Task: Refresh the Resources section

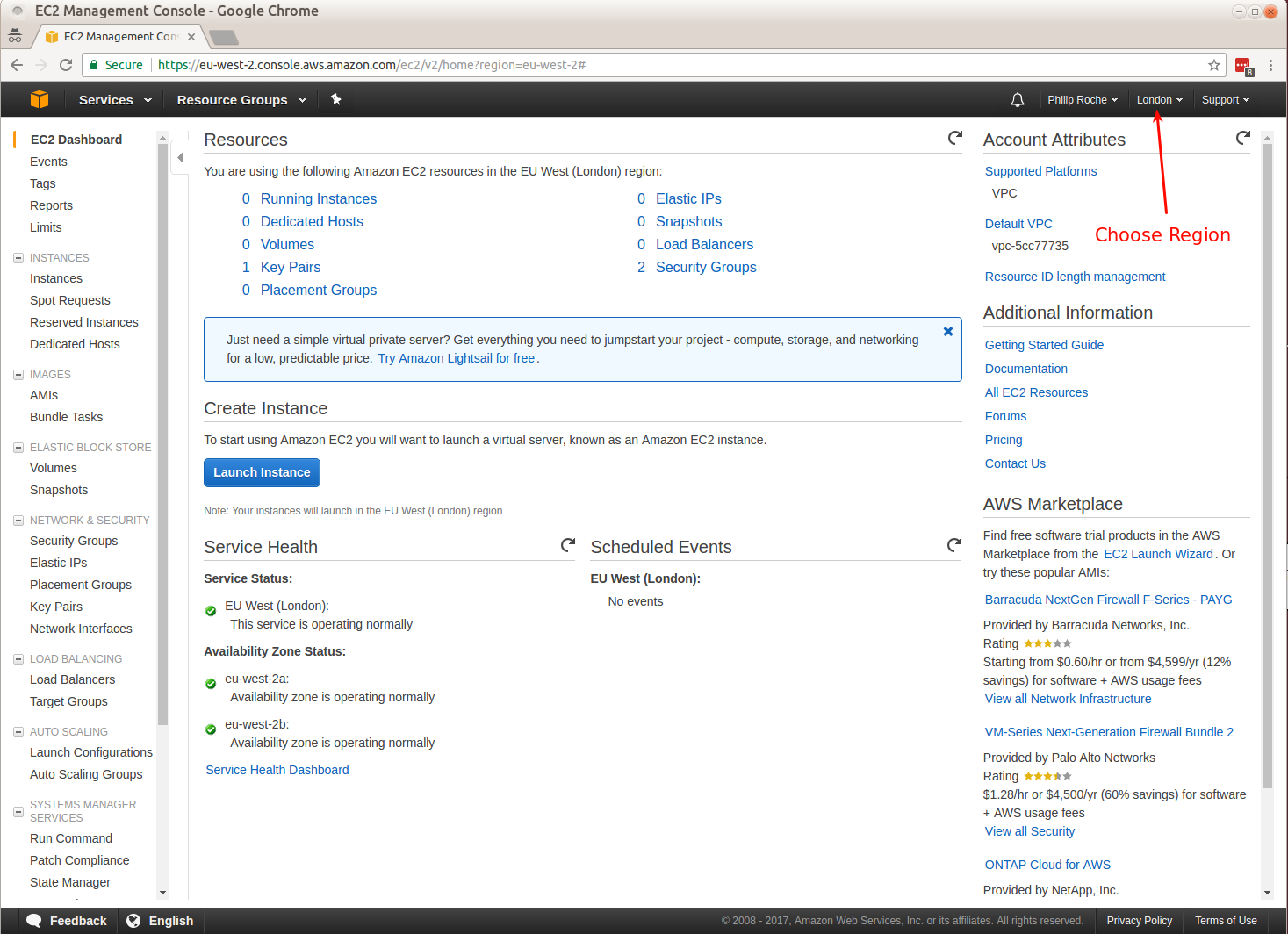Action: (955, 138)
